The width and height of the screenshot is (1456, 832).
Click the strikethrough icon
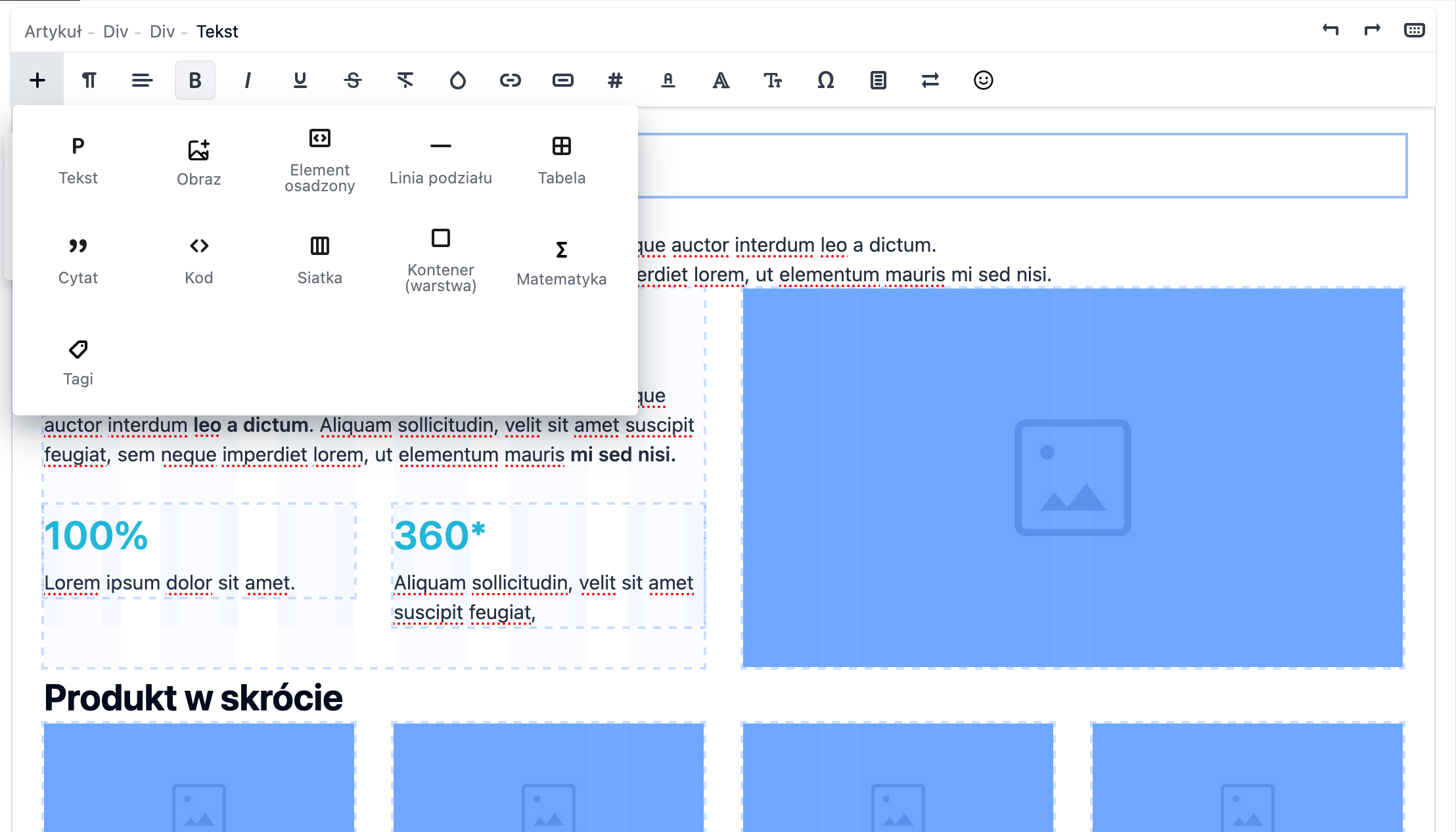[352, 80]
